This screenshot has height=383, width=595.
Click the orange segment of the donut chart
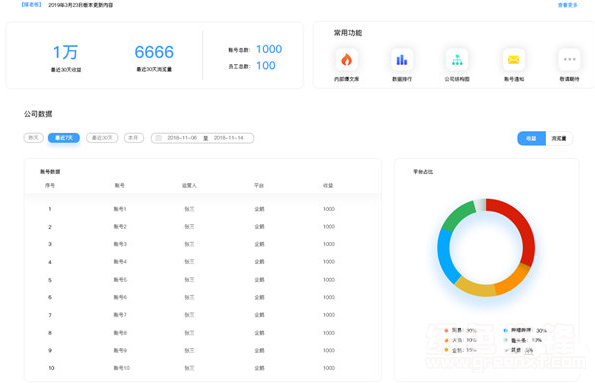(x=512, y=281)
